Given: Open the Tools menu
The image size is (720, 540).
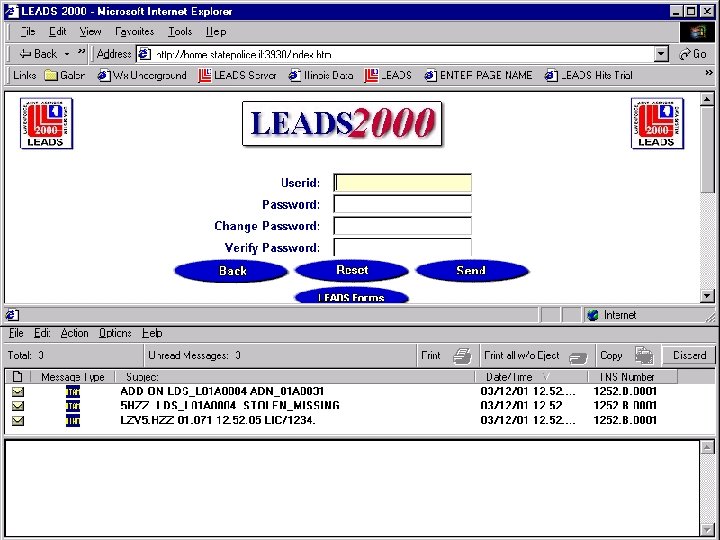Looking at the screenshot, I should point(180,32).
